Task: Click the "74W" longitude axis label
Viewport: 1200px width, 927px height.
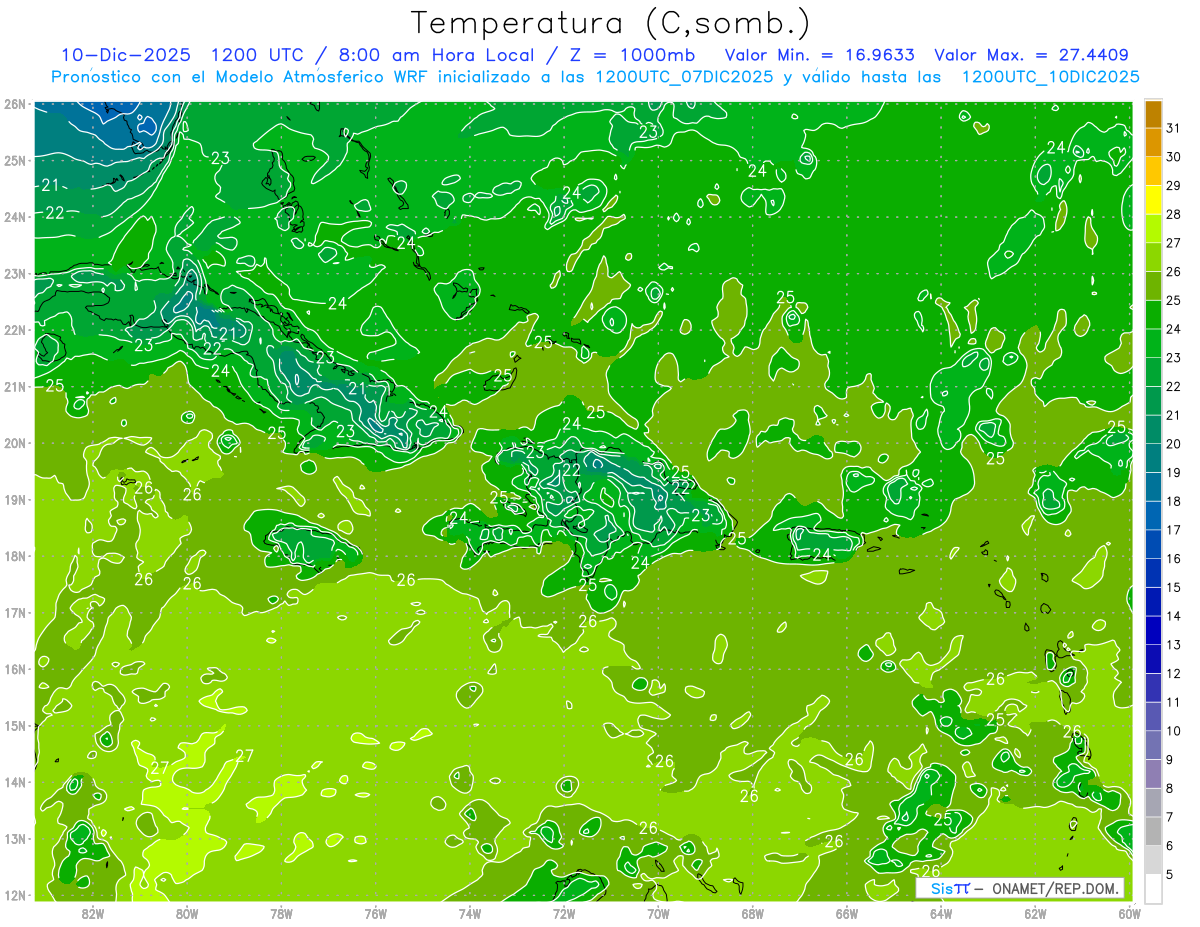Action: coord(470,913)
